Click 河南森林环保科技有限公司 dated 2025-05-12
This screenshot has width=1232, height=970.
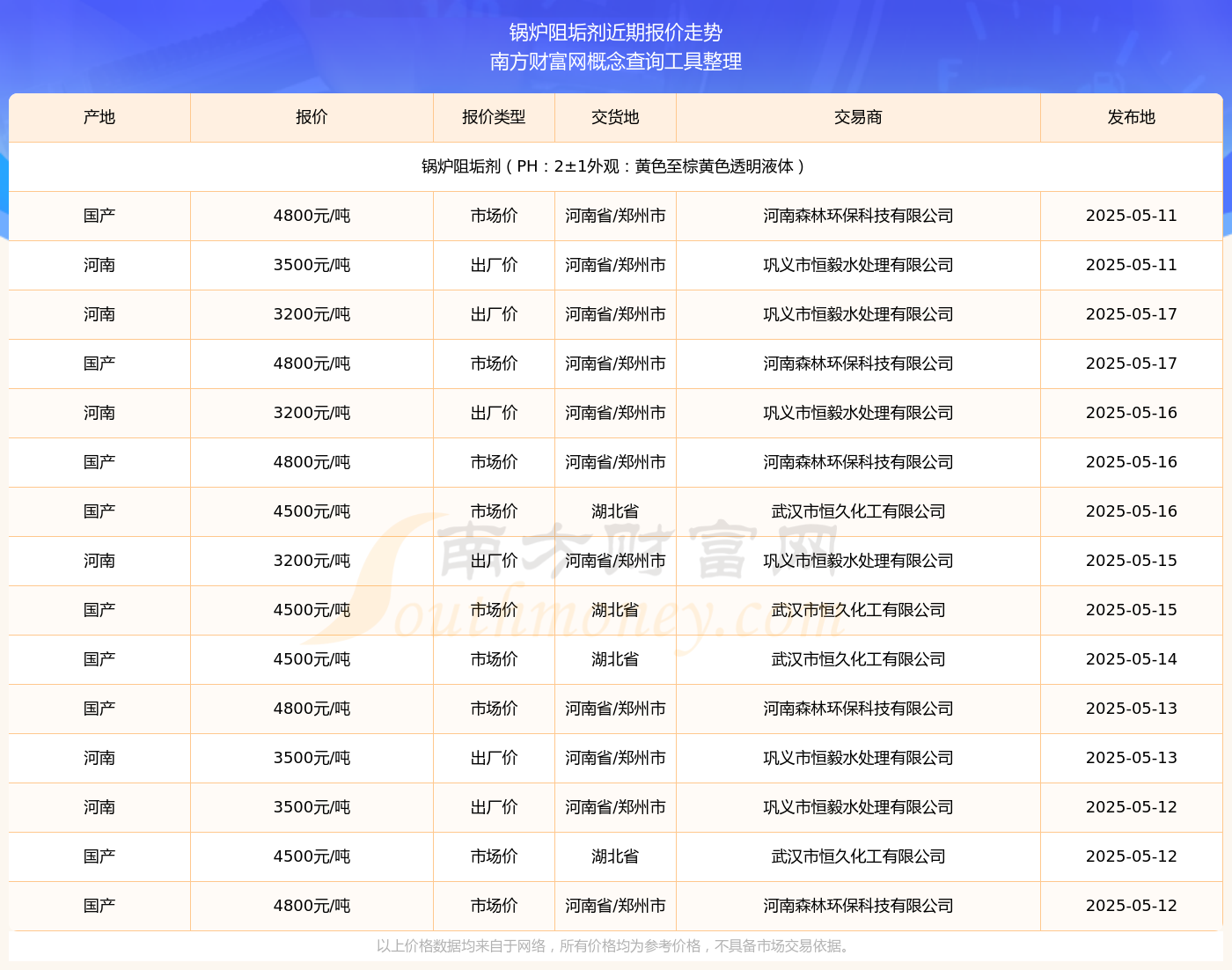pos(858,906)
